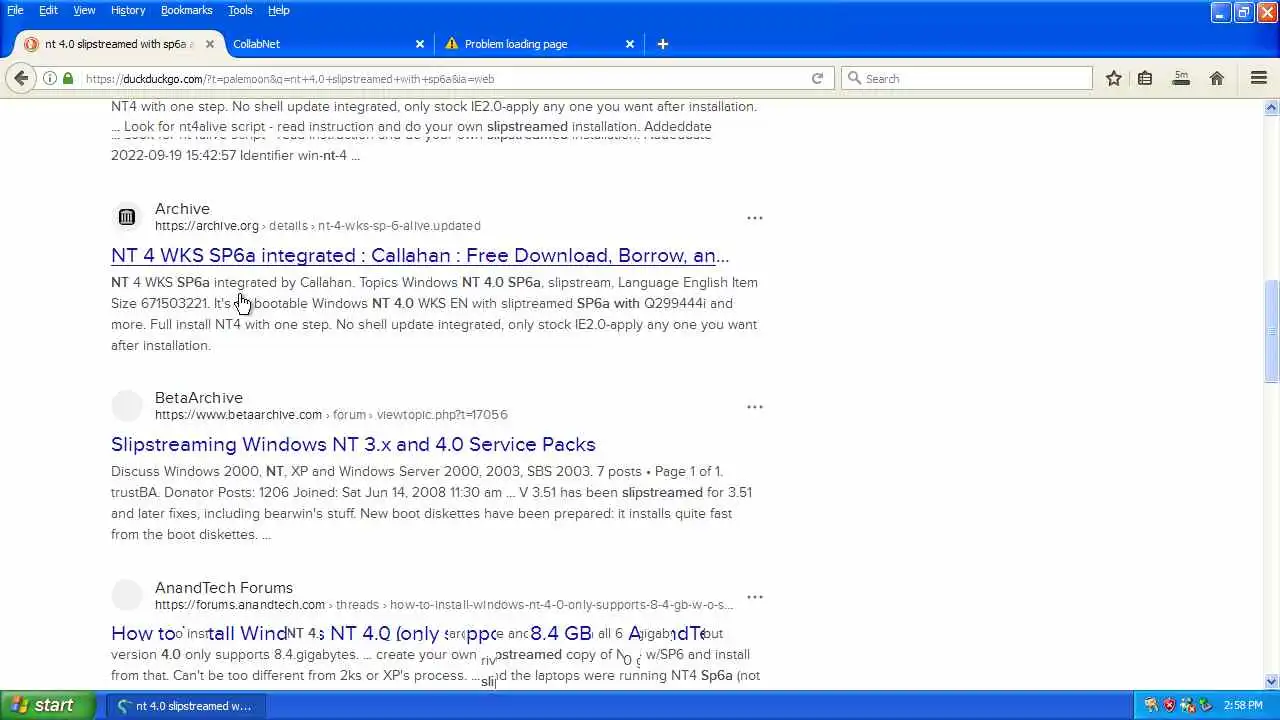The image size is (1280, 720).
Task: Click the 5m toolbar indicator icon
Action: pyautogui.click(x=1181, y=78)
